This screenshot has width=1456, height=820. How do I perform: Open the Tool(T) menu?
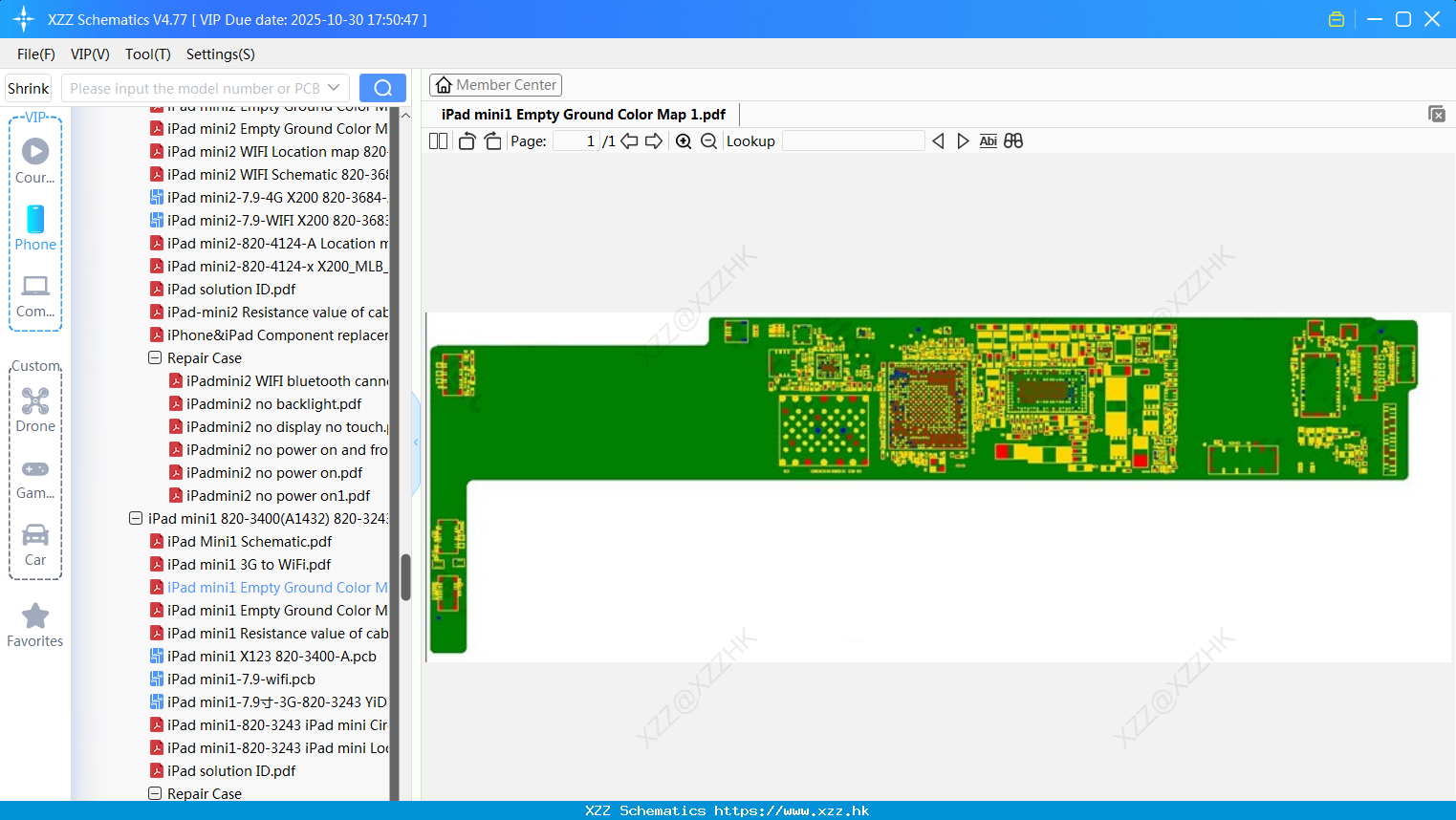(x=148, y=54)
